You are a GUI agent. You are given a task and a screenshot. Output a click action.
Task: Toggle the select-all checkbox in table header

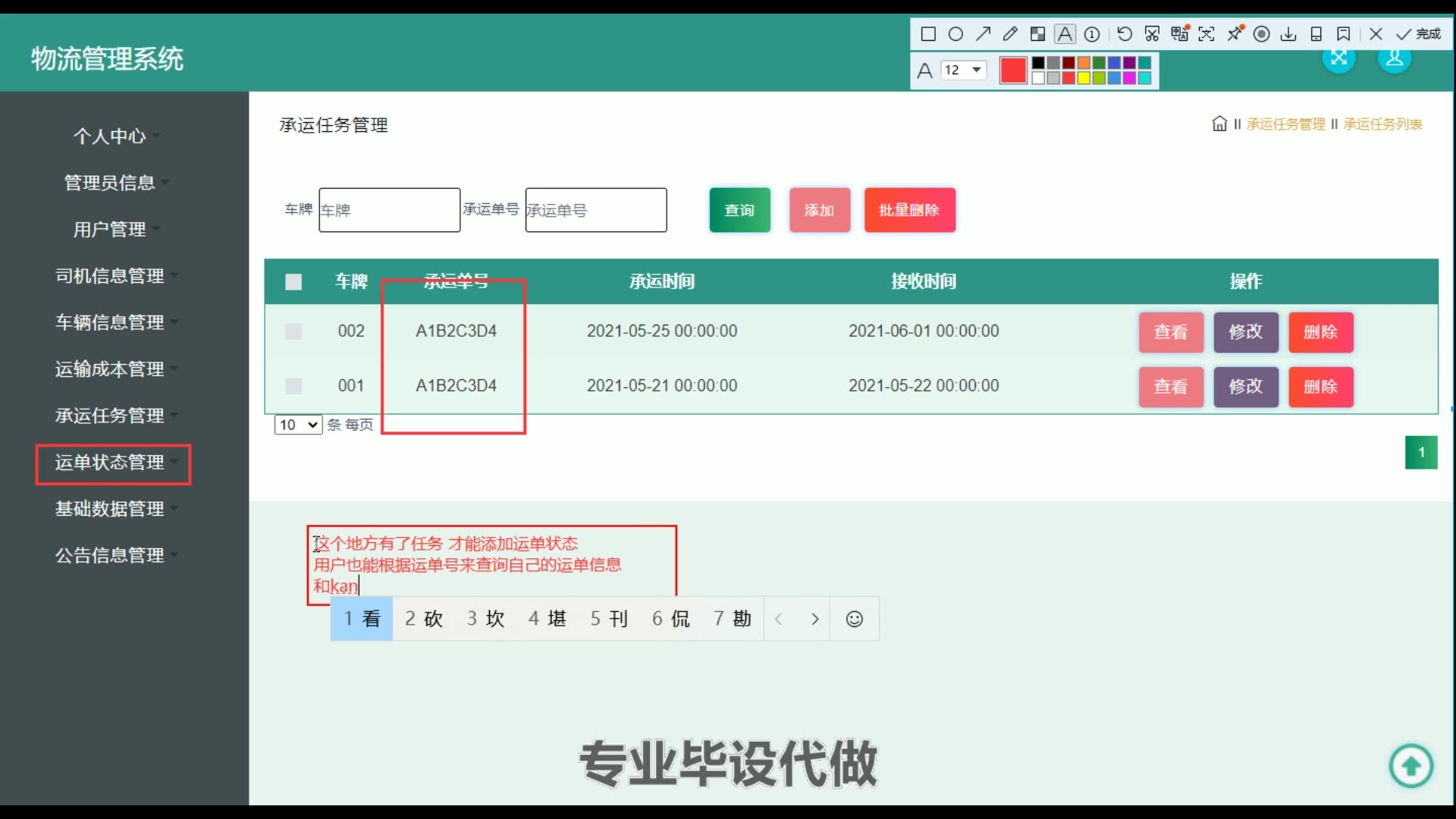pos(293,282)
